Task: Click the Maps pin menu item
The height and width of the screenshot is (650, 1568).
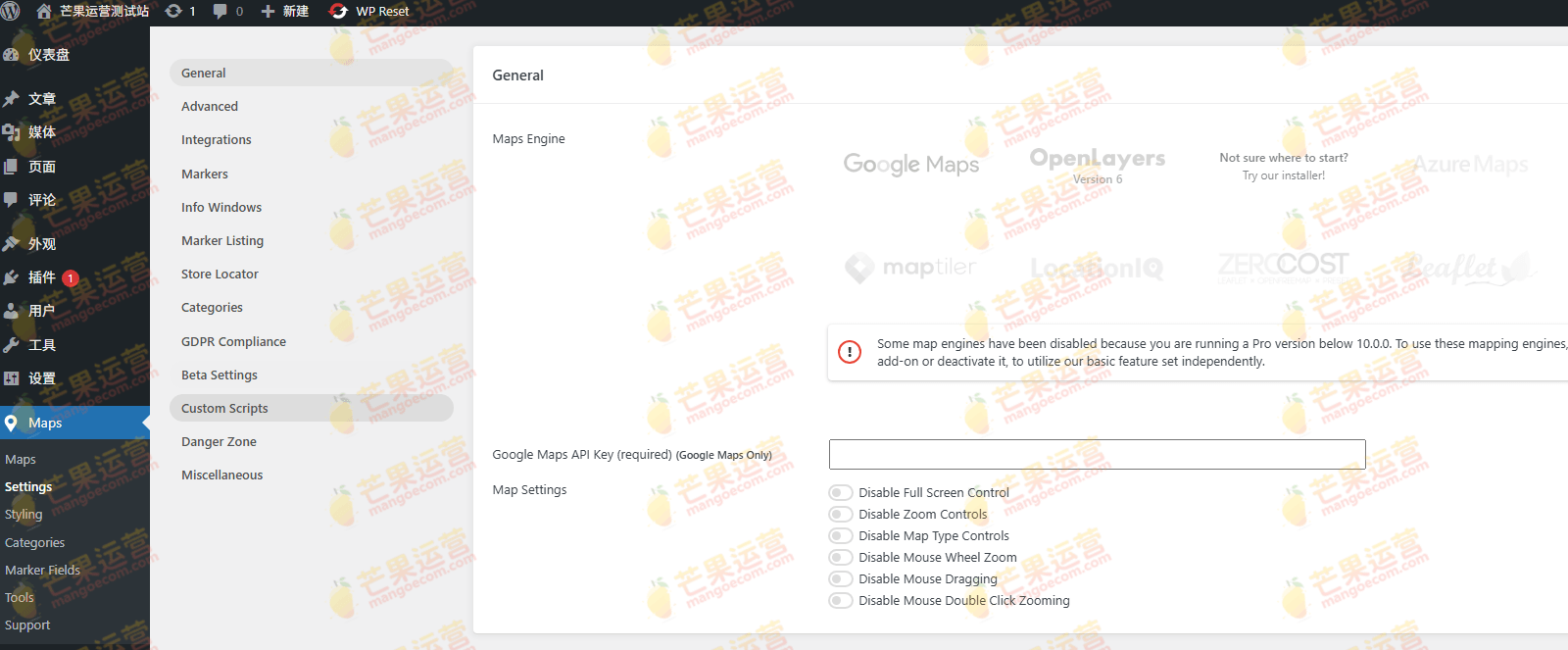Action: click(74, 423)
